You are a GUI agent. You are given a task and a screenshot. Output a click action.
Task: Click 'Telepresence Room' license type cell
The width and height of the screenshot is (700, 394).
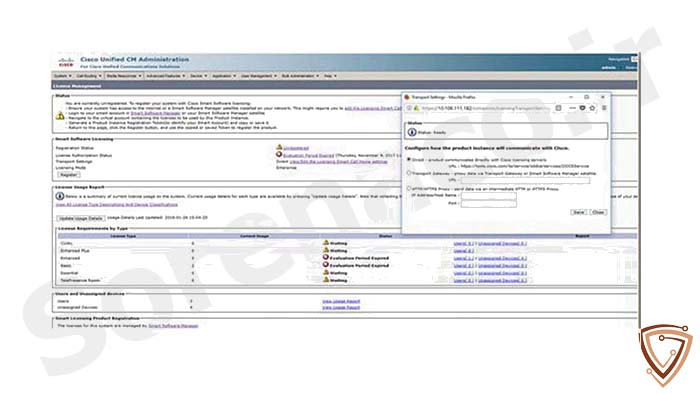pos(80,280)
